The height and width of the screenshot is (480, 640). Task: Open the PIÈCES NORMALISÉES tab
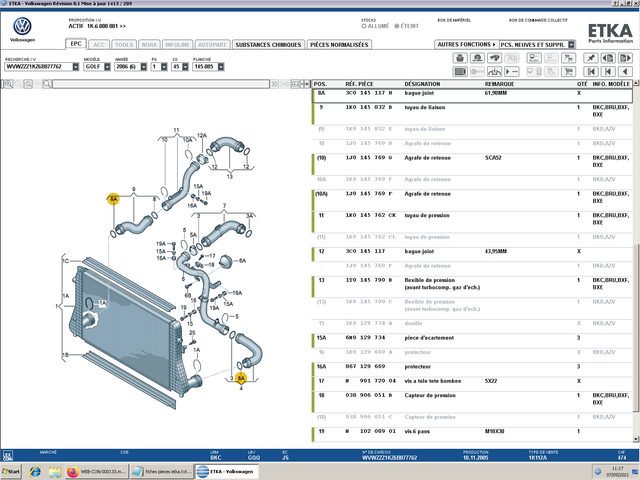pyautogui.click(x=339, y=44)
